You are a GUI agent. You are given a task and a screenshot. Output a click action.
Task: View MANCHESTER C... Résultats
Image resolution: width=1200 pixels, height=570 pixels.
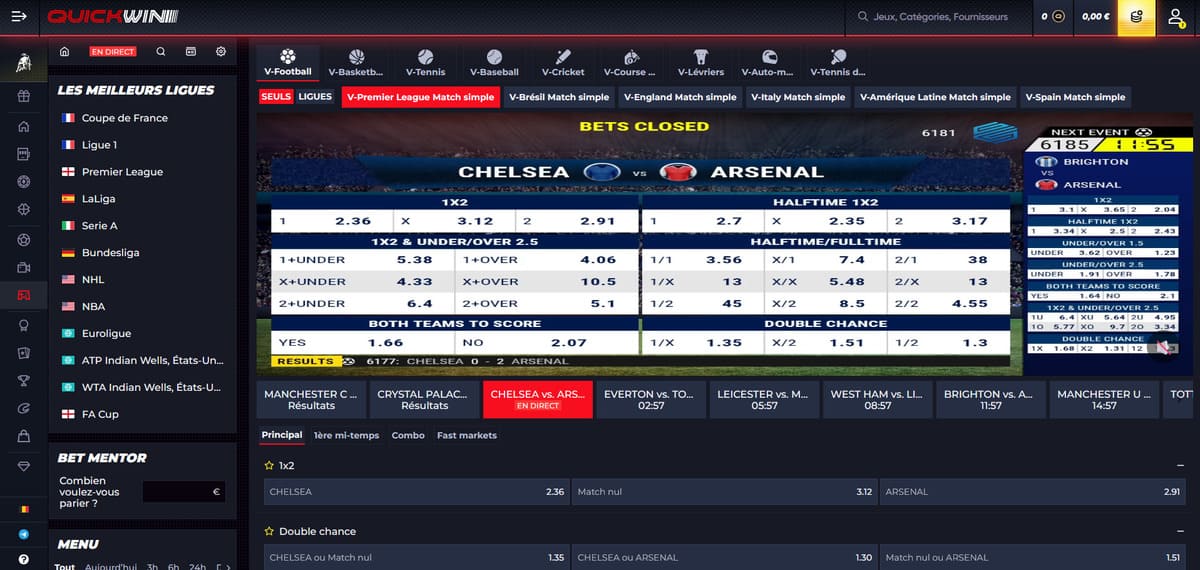(311, 399)
